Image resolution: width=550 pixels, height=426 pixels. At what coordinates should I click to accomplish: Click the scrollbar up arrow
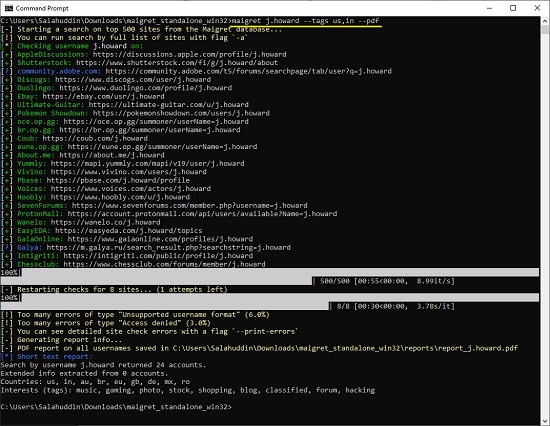(545, 21)
